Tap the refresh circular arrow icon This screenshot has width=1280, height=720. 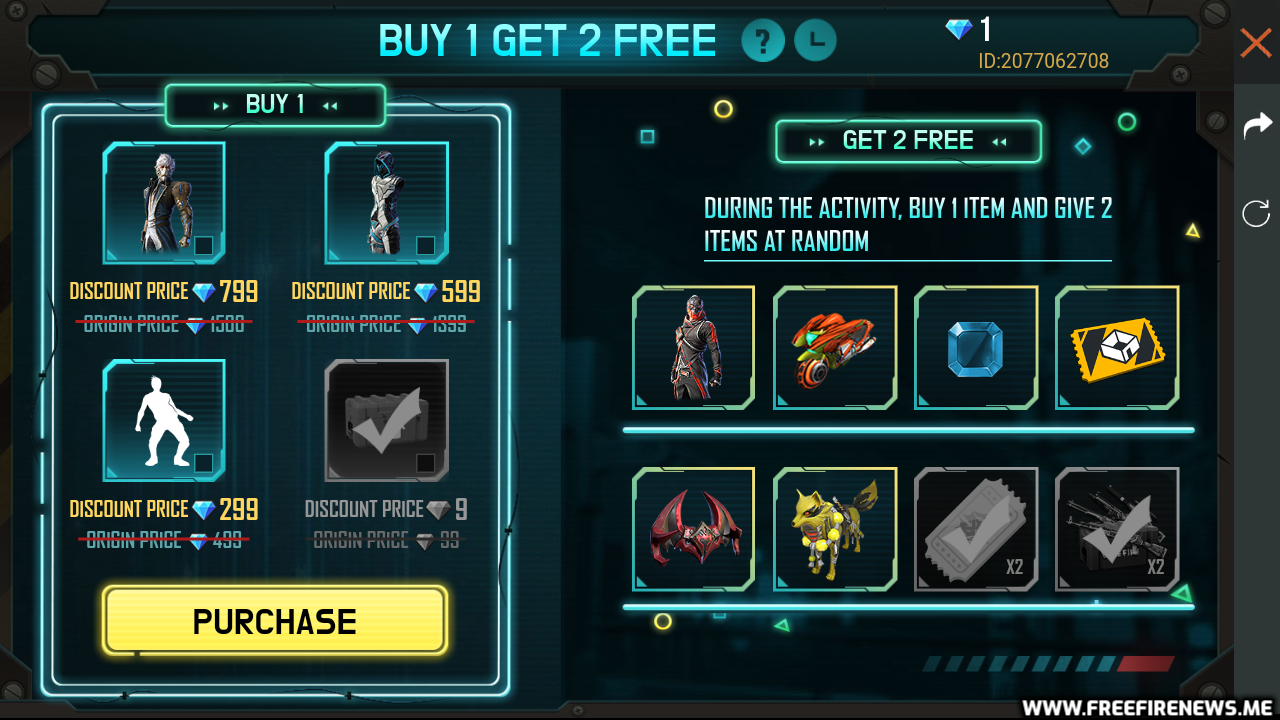tap(1256, 213)
